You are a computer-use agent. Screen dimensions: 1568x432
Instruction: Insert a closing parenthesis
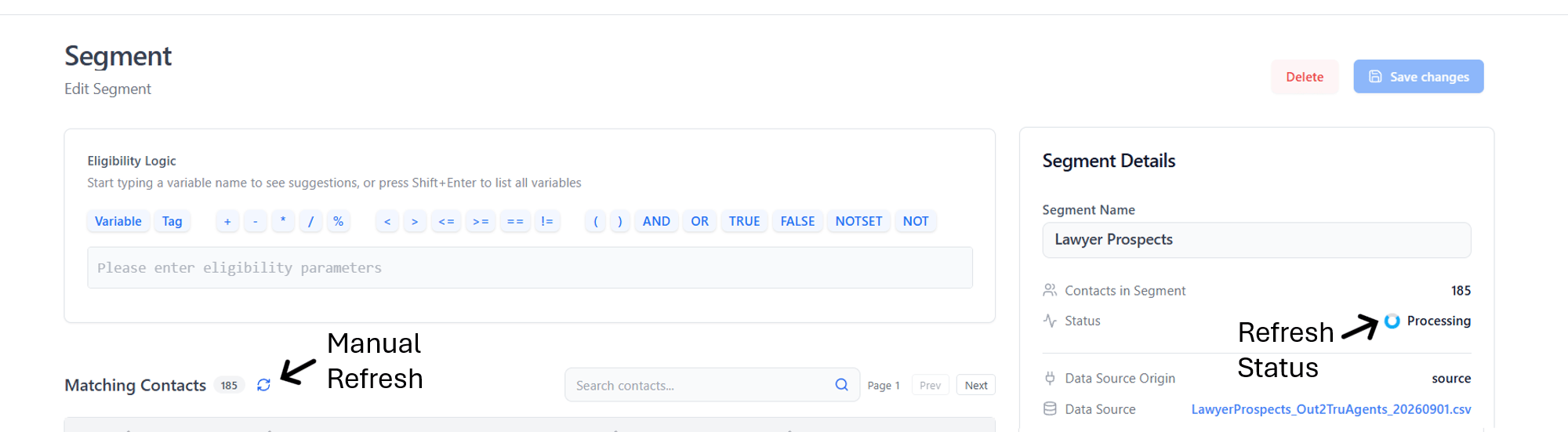tap(620, 221)
